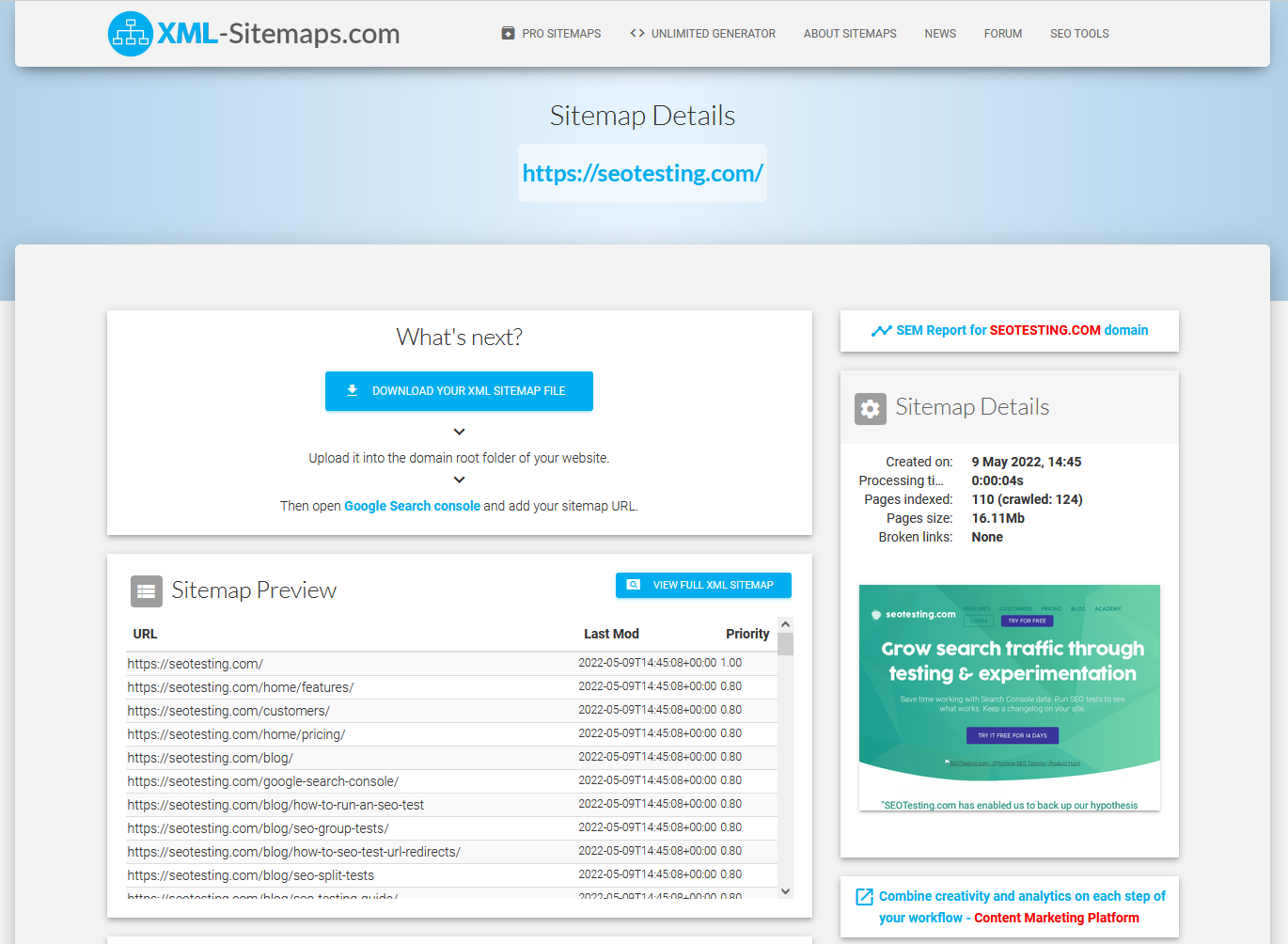This screenshot has width=1288, height=944.
Task: Visit the Forum page
Action: click(1003, 34)
